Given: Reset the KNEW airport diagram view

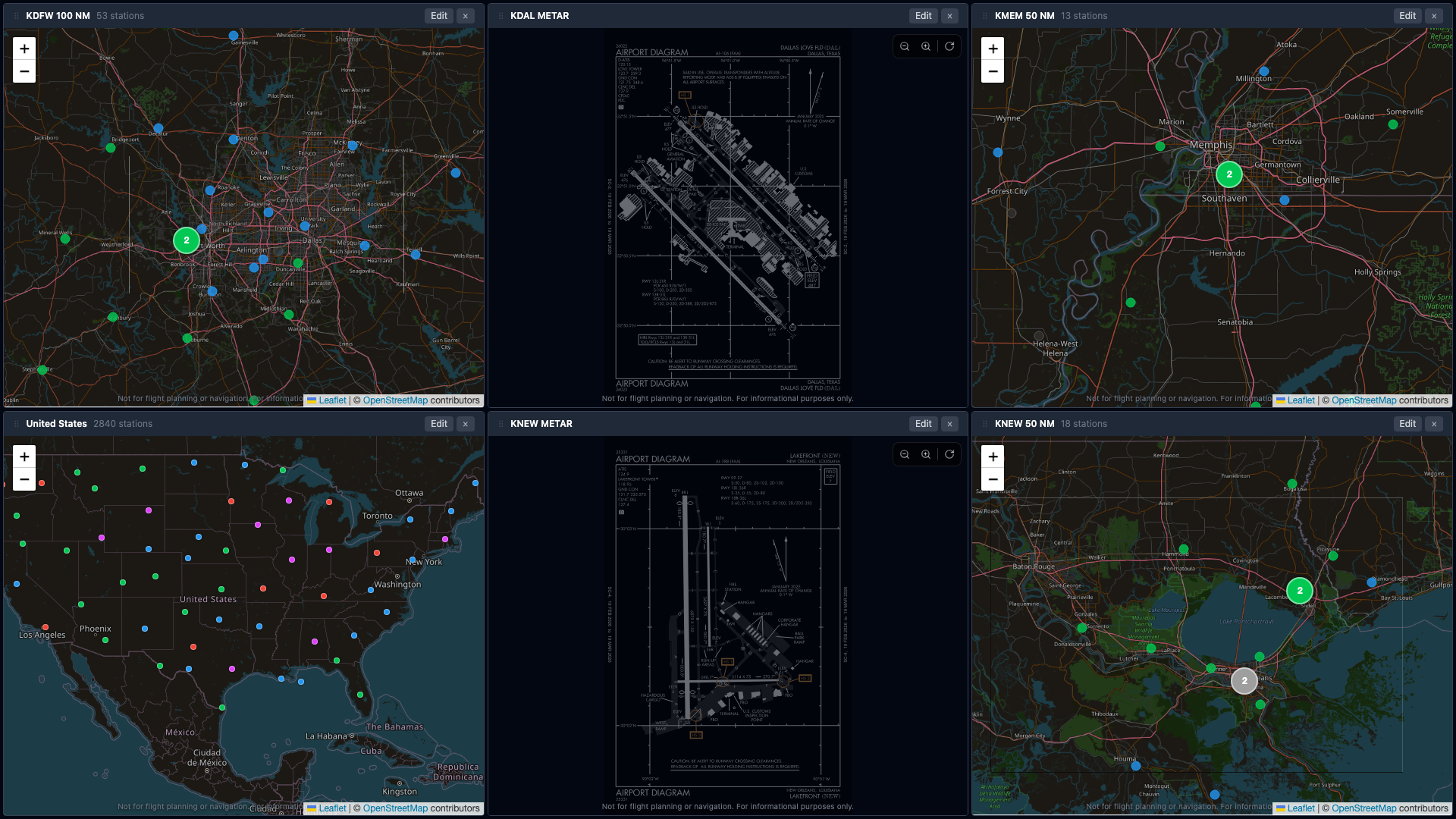Looking at the screenshot, I should 949,454.
